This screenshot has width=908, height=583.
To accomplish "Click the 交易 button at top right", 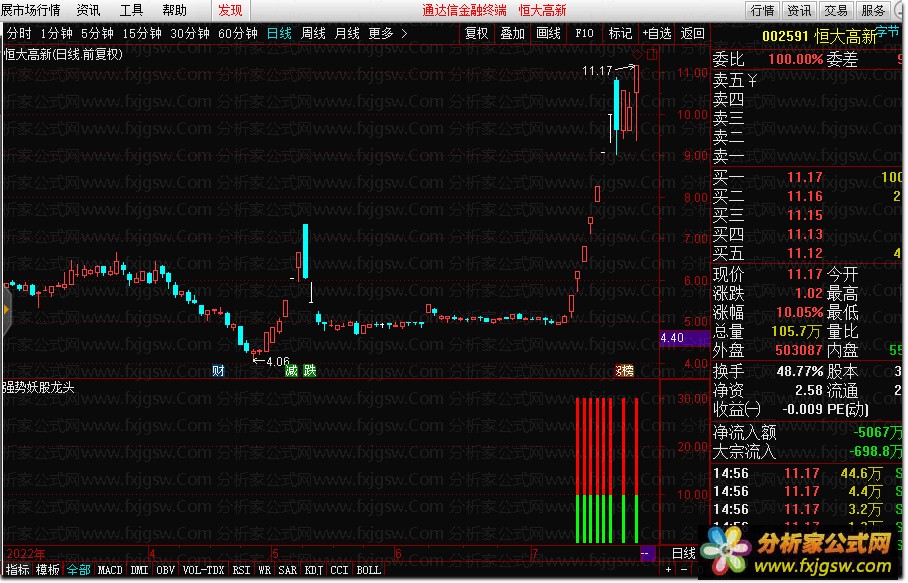I will pyautogui.click(x=836, y=10).
